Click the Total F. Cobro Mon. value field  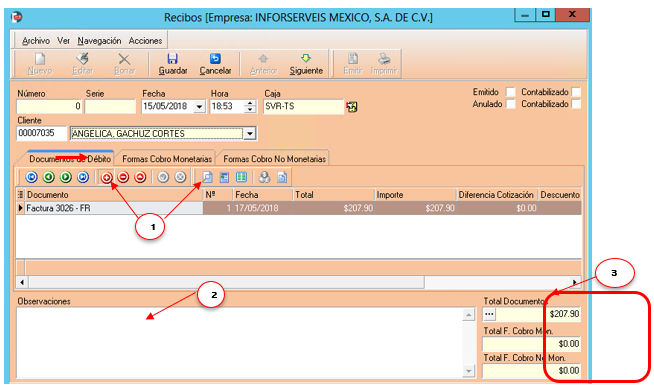pos(531,344)
